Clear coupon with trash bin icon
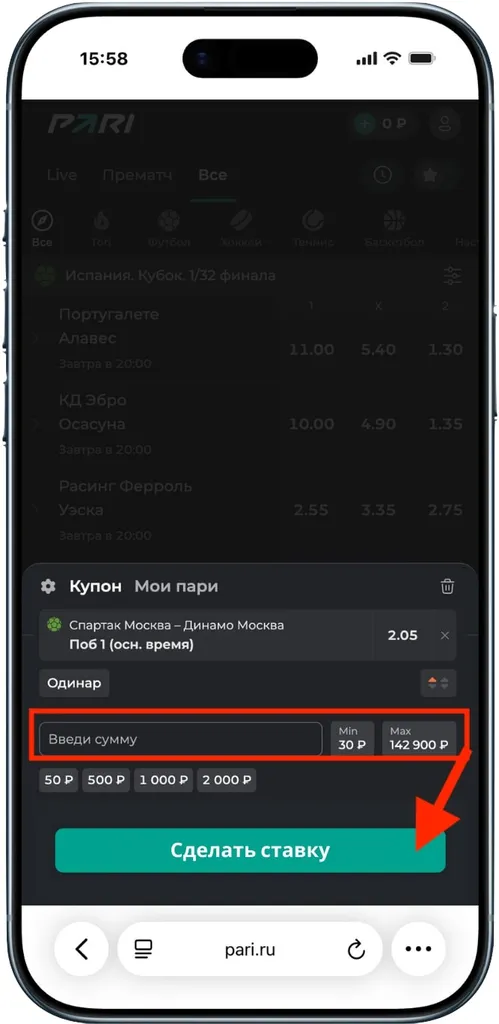Image resolution: width=499 pixels, height=1024 pixels. tap(447, 586)
